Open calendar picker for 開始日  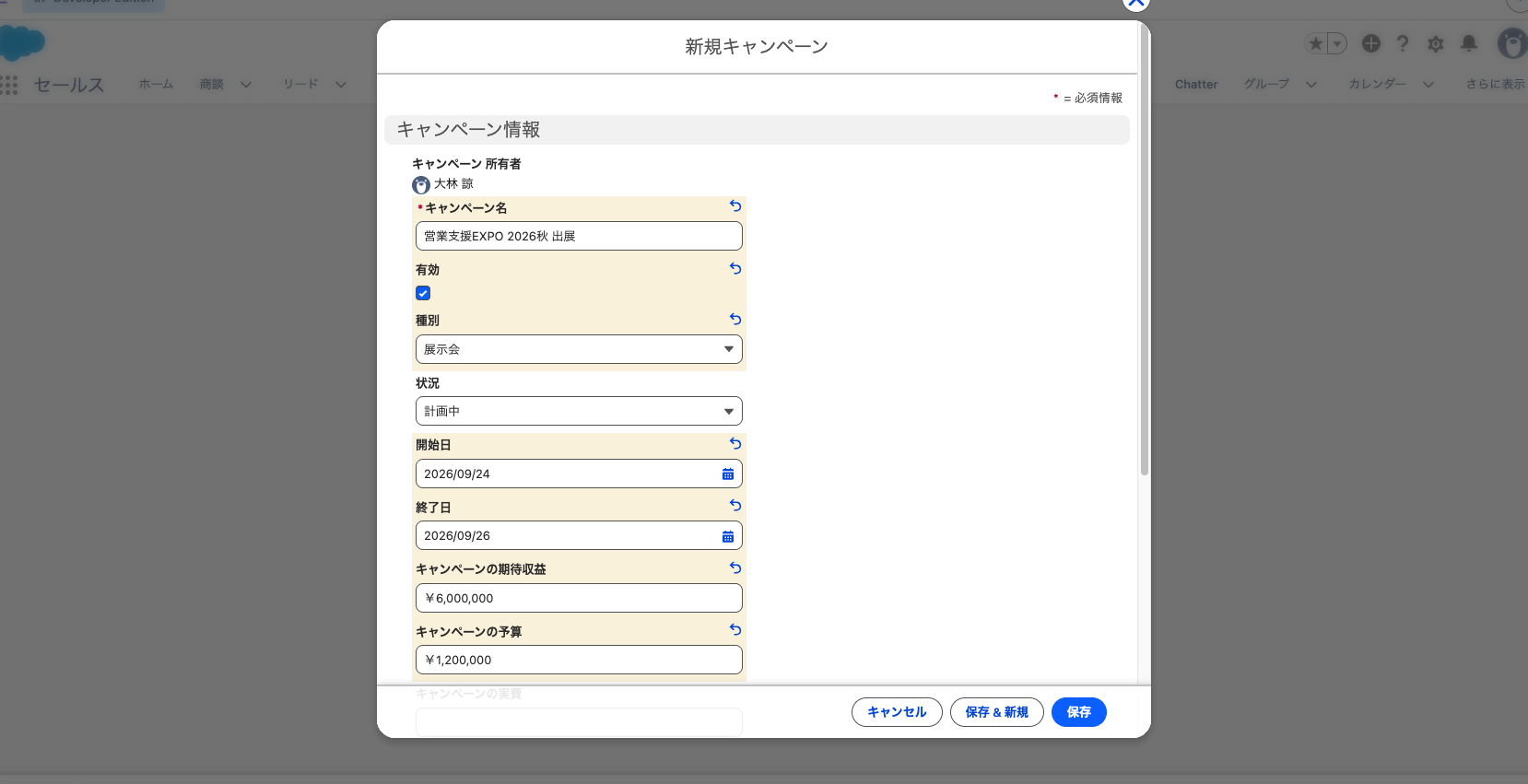coord(728,474)
